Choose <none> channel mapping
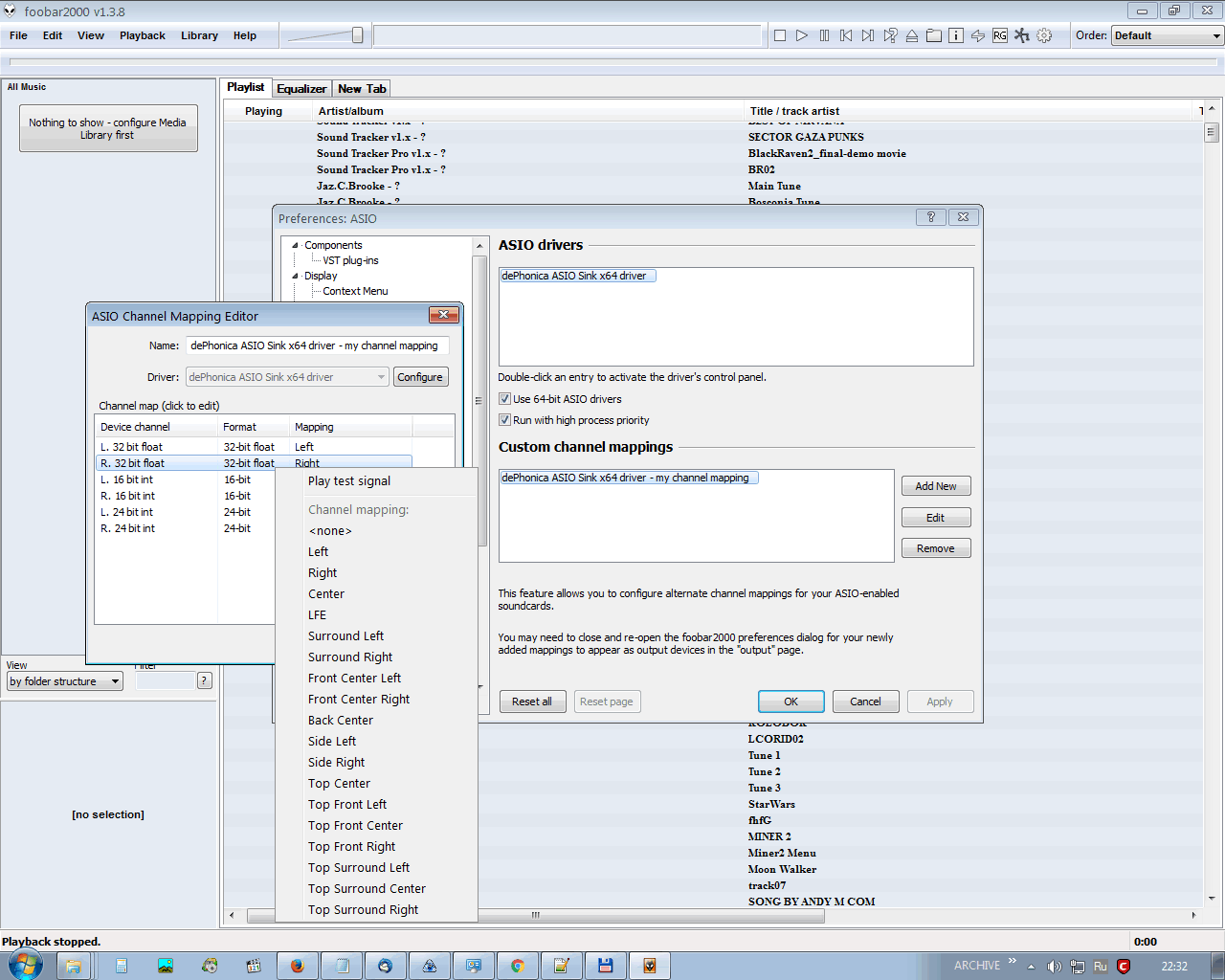 point(376,531)
